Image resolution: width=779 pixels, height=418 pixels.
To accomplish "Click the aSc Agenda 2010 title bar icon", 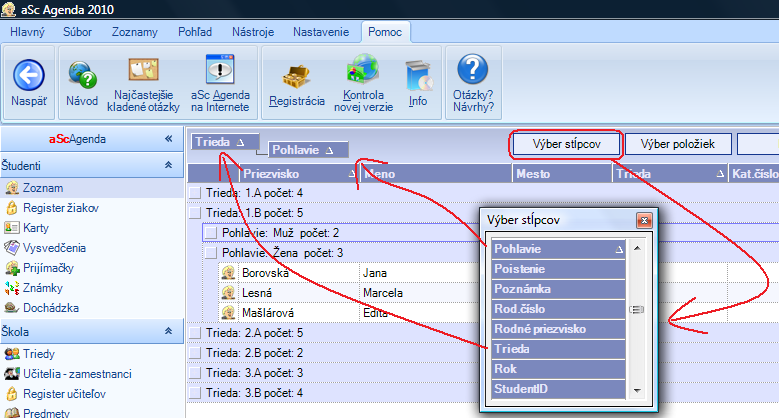I will (x=8, y=9).
